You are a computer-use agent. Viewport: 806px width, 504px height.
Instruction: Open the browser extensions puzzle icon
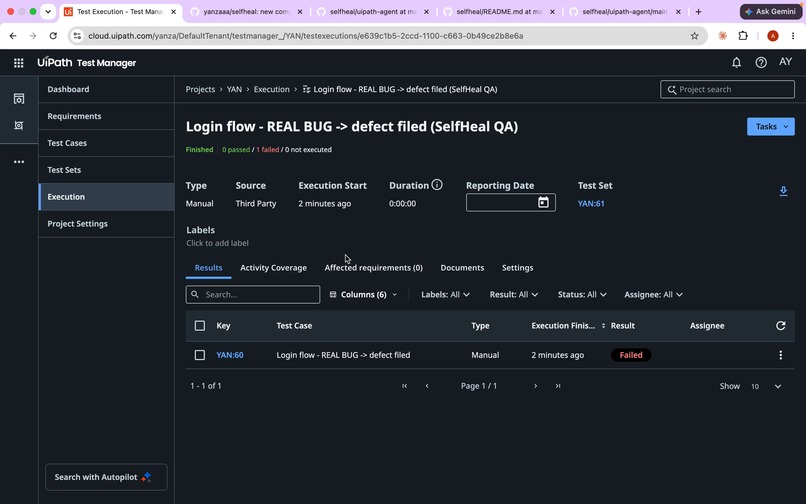(743, 35)
